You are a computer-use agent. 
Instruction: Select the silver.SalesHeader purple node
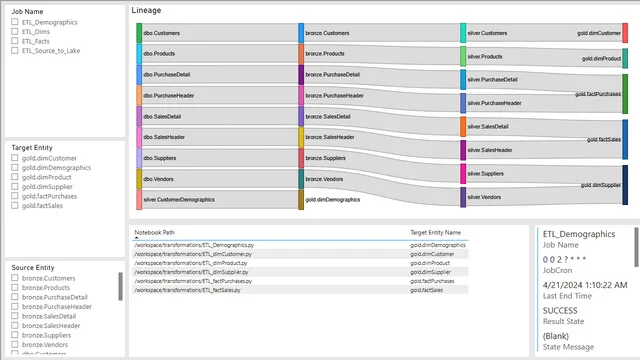(x=463, y=150)
